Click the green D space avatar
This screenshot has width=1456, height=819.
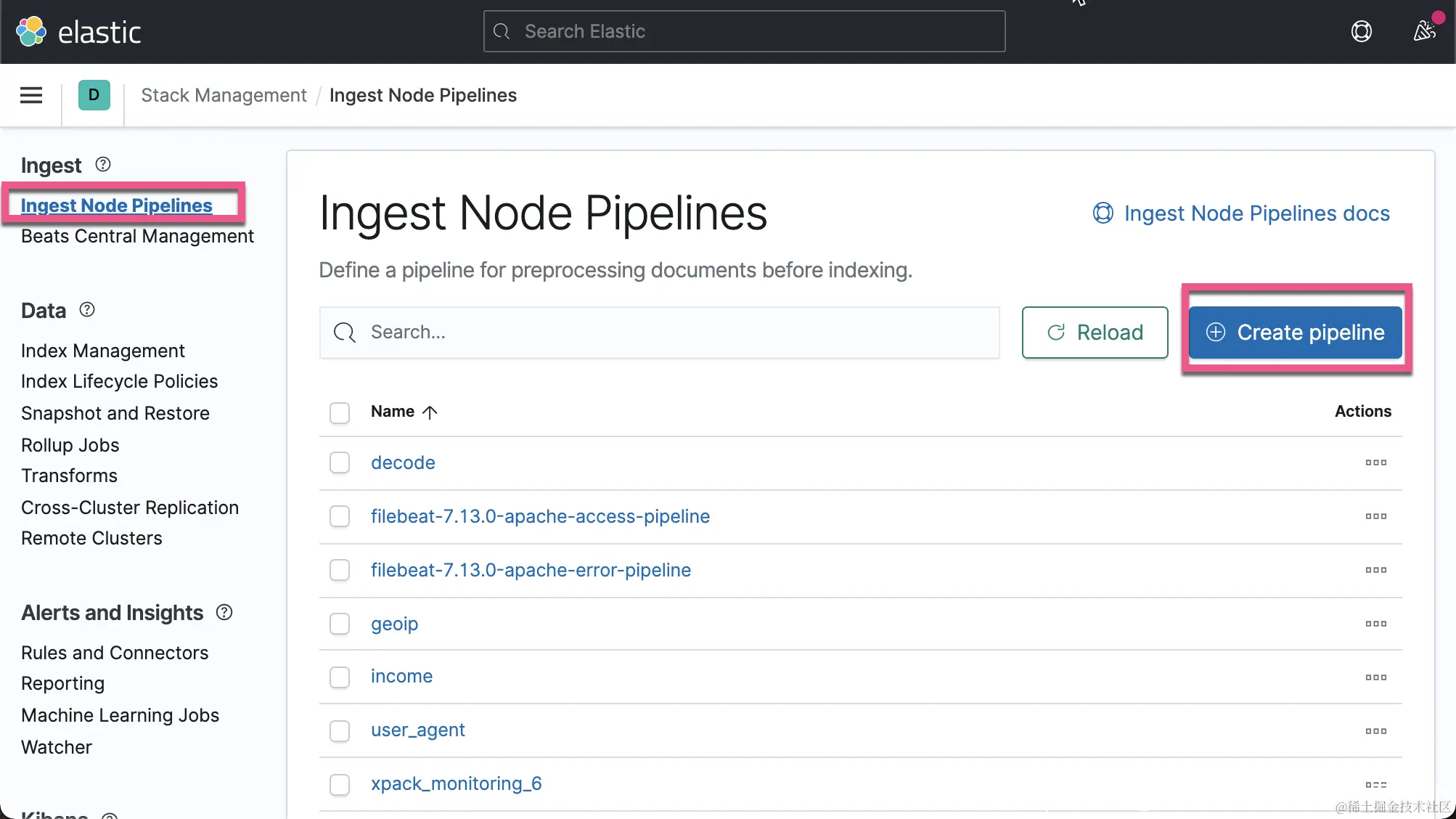(x=94, y=95)
